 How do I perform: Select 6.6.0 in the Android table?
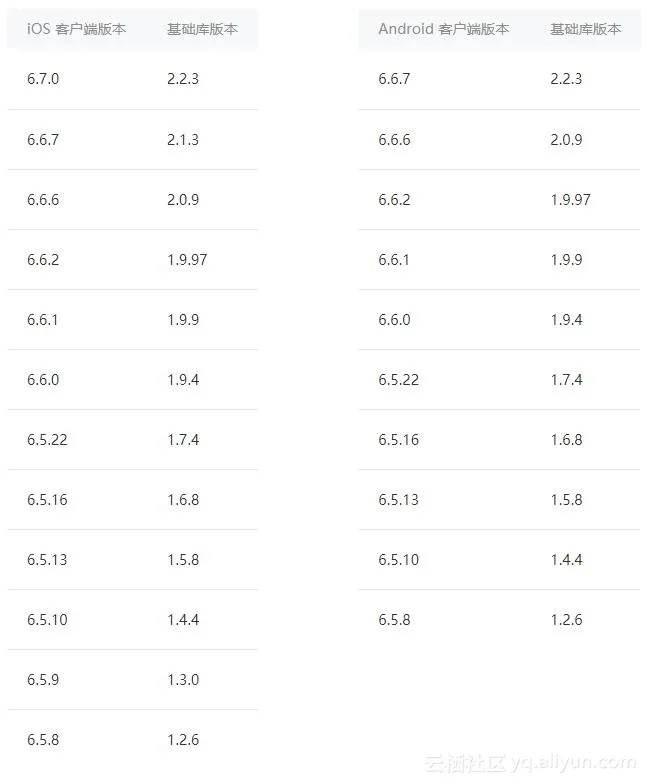(x=394, y=319)
